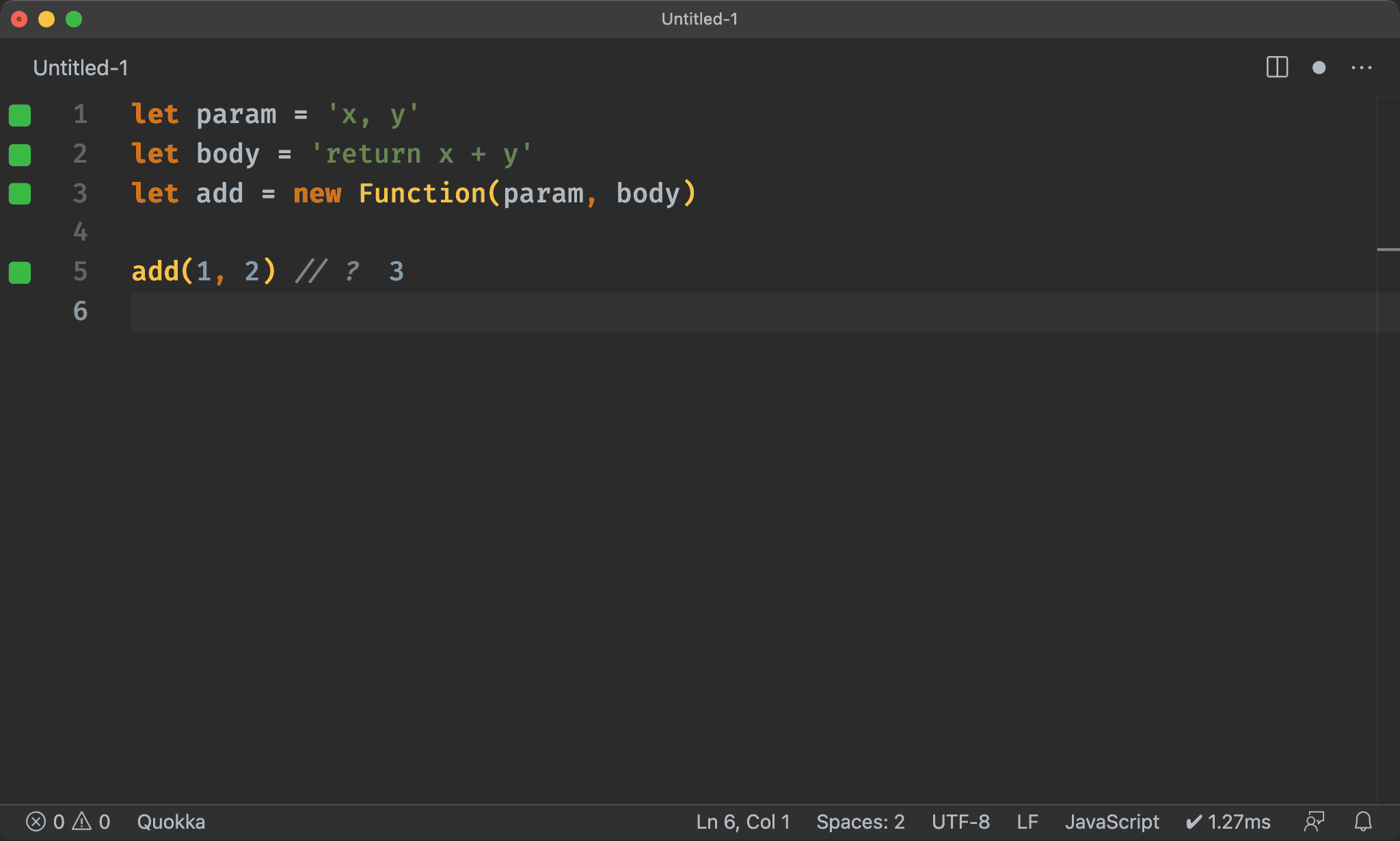Click Ln 6, Col 1 position indicator

[742, 821]
